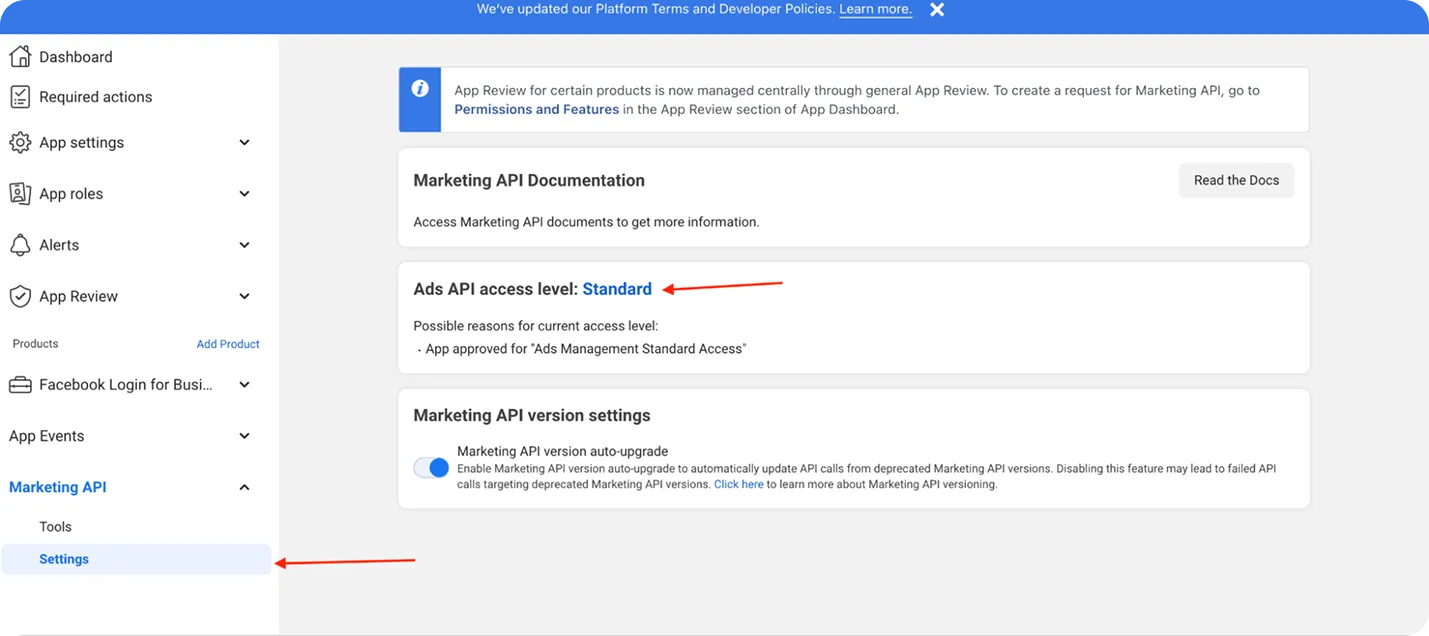The width and height of the screenshot is (1429, 636).
Task: Expand the App Review chevron
Action: 245,296
